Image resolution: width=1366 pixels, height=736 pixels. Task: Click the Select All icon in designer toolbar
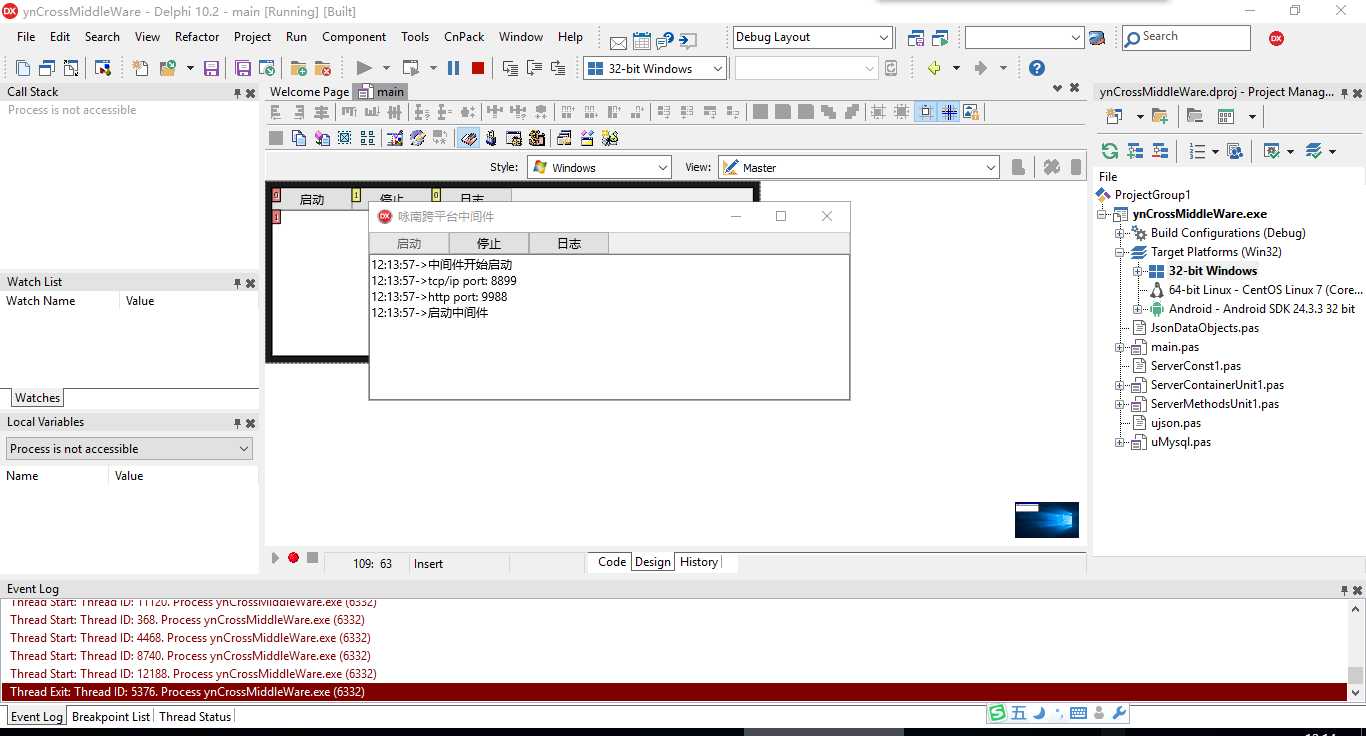pyautogui.click(x=345, y=138)
